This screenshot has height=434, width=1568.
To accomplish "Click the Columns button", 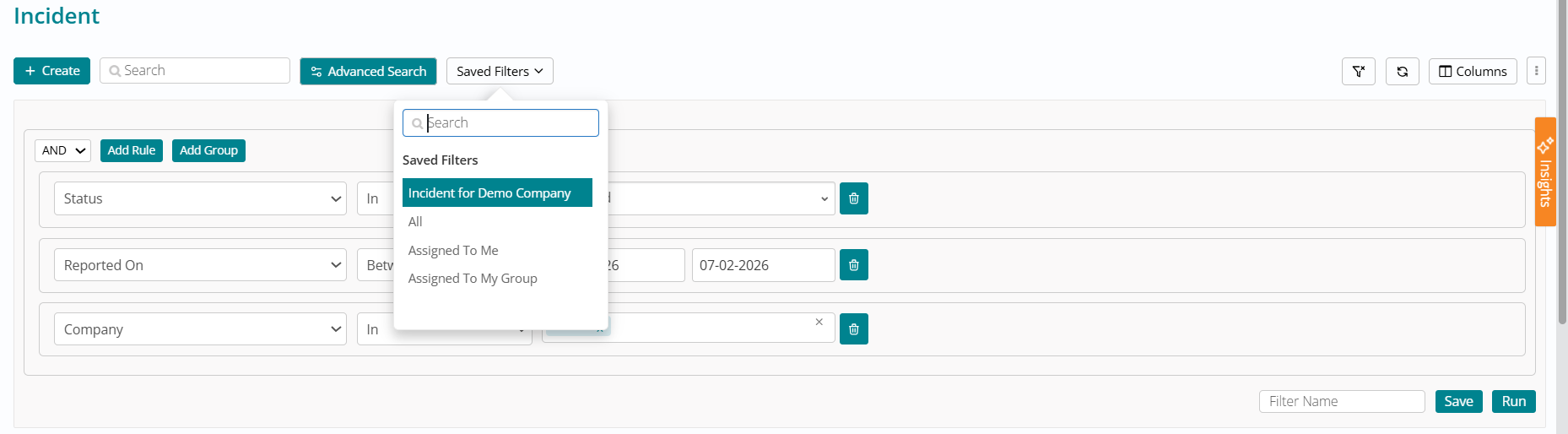I will pos(1472,72).
